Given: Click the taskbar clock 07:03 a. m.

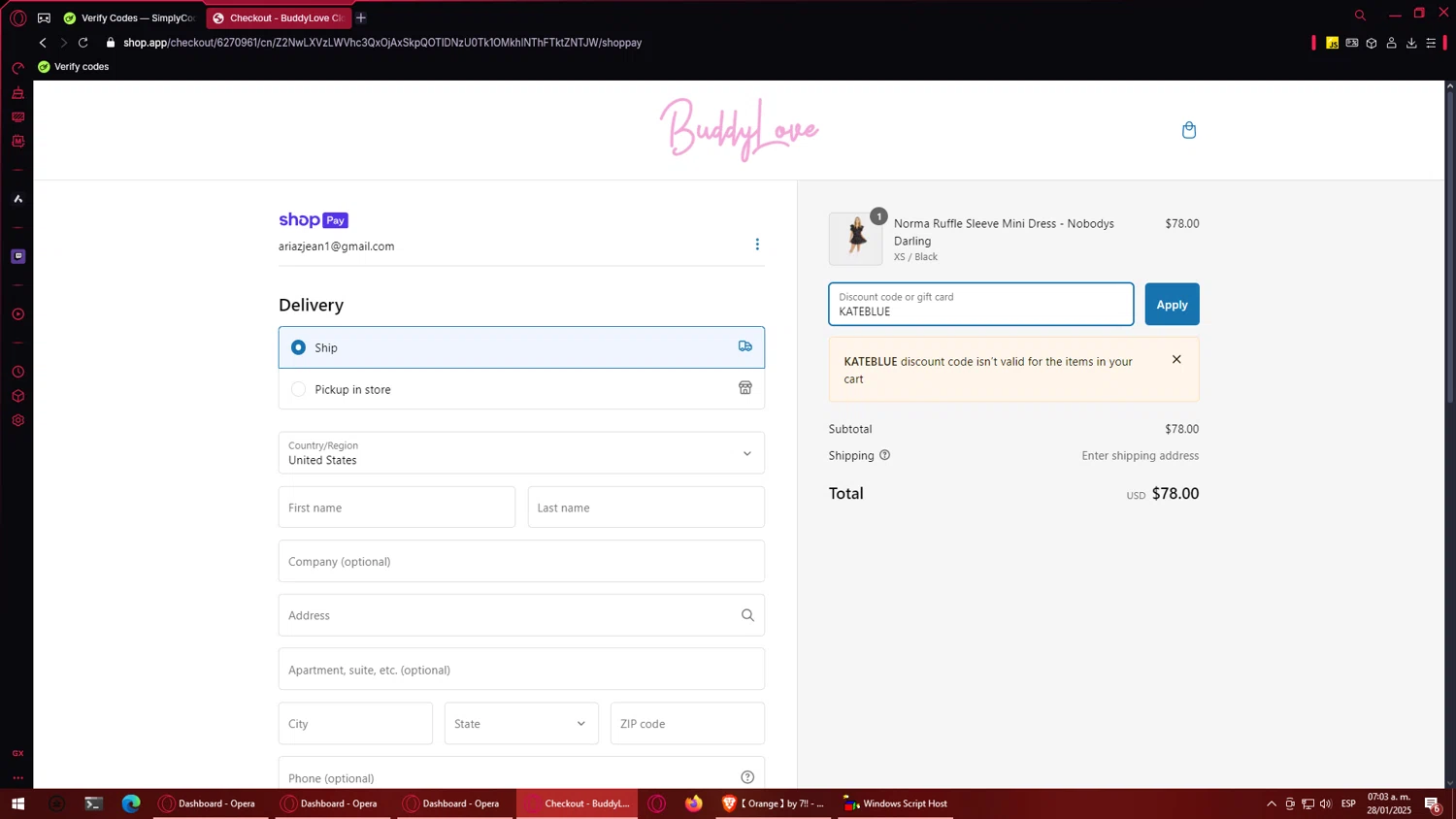Looking at the screenshot, I should point(1389,797).
